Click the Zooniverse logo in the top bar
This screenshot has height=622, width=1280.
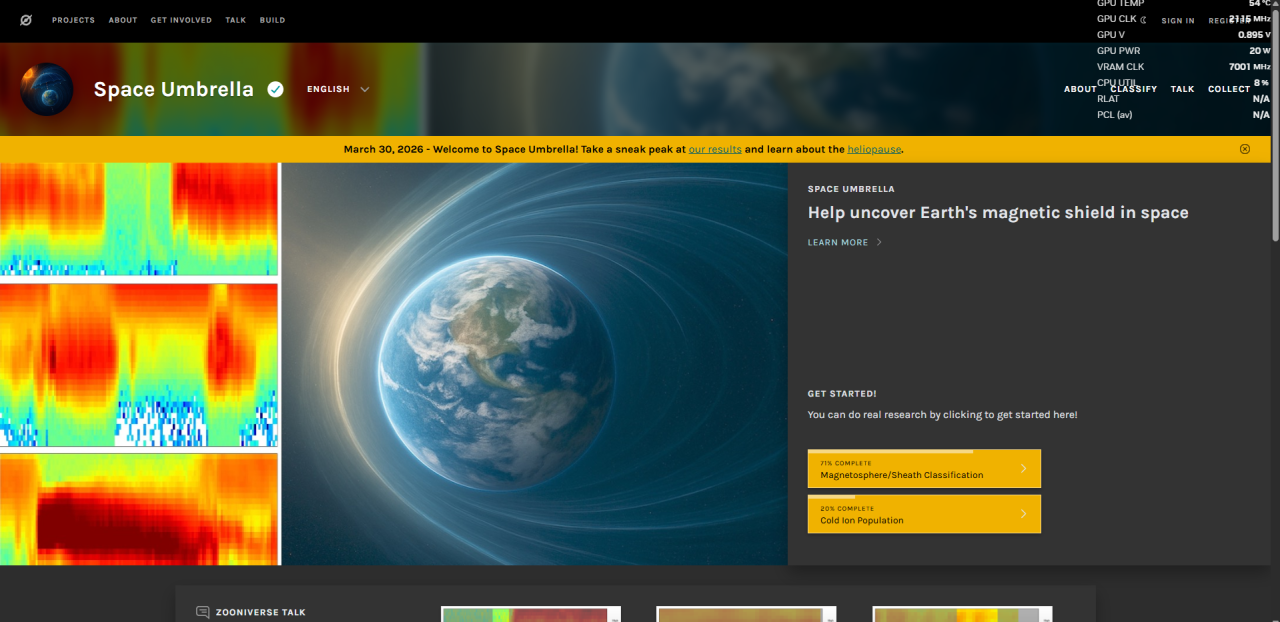point(26,20)
